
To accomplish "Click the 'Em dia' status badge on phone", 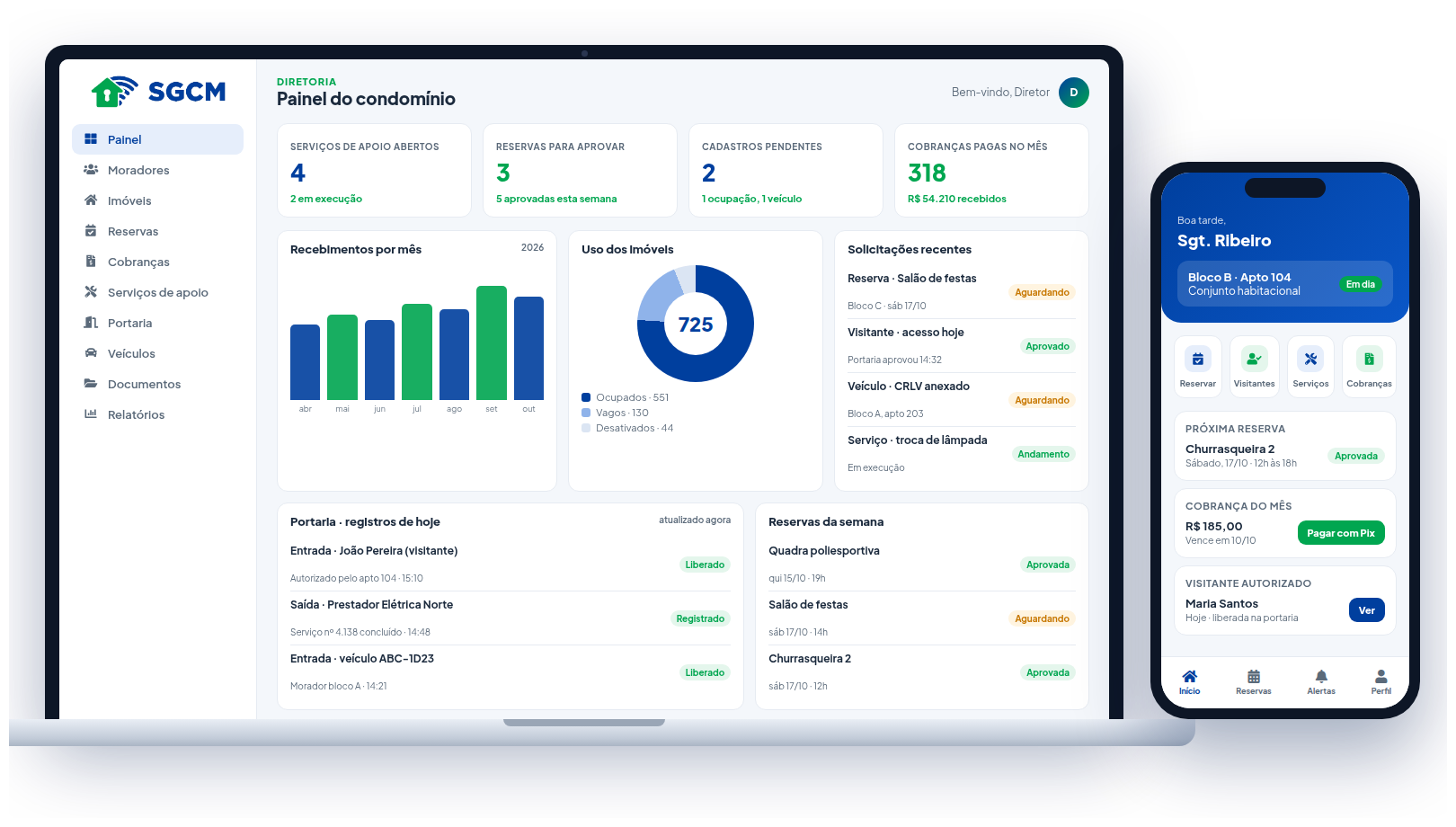I will tap(1360, 284).
